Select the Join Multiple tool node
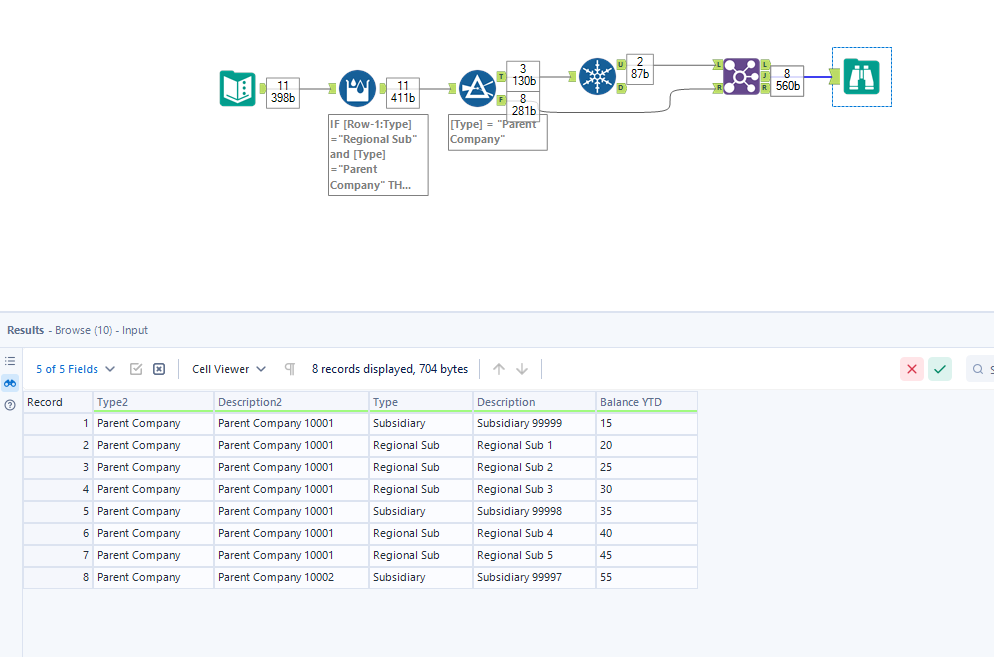The image size is (994, 657). [x=741, y=76]
